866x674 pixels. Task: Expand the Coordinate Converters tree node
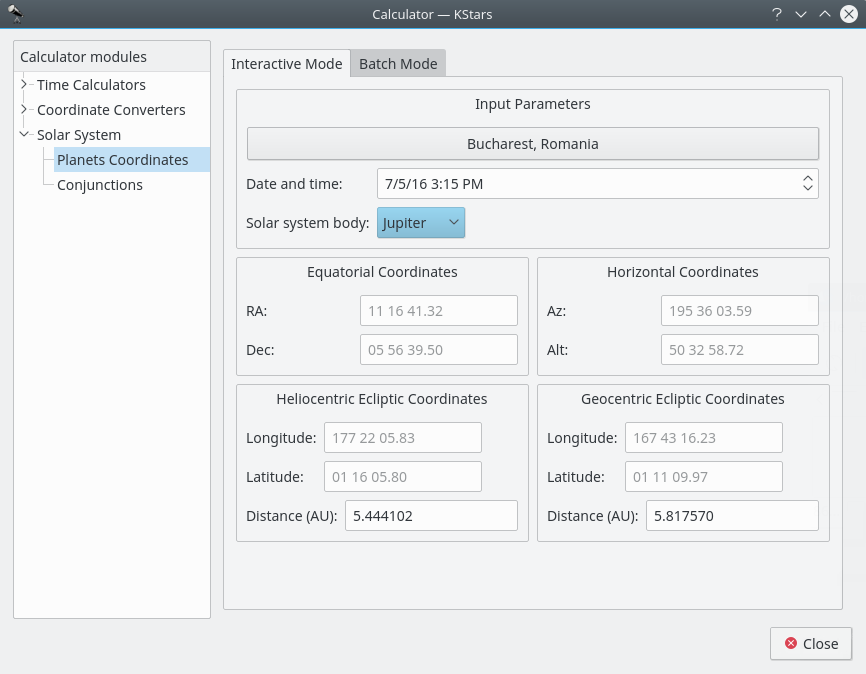[24, 110]
